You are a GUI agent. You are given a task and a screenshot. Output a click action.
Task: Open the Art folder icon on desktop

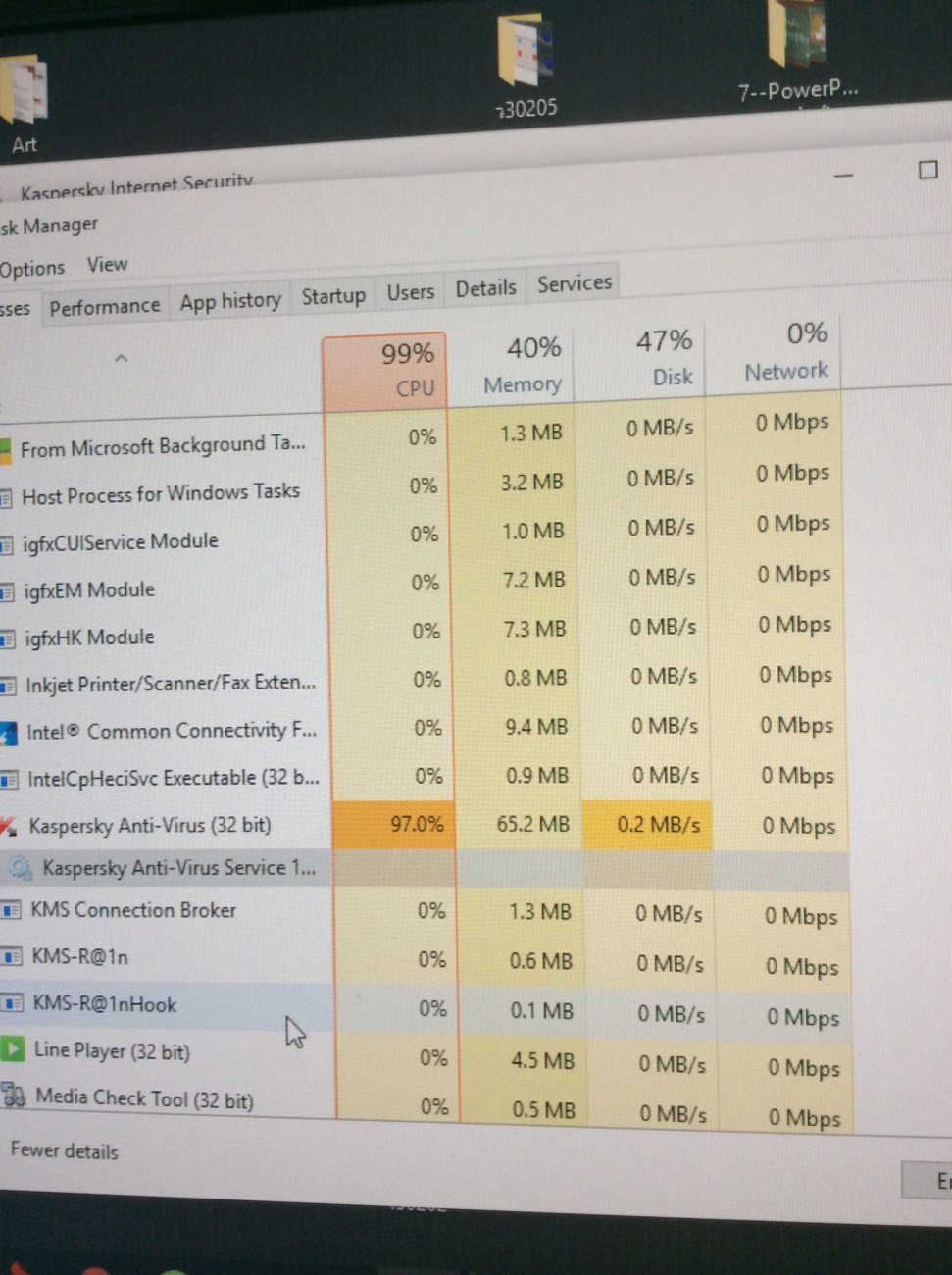pyautogui.click(x=23, y=90)
